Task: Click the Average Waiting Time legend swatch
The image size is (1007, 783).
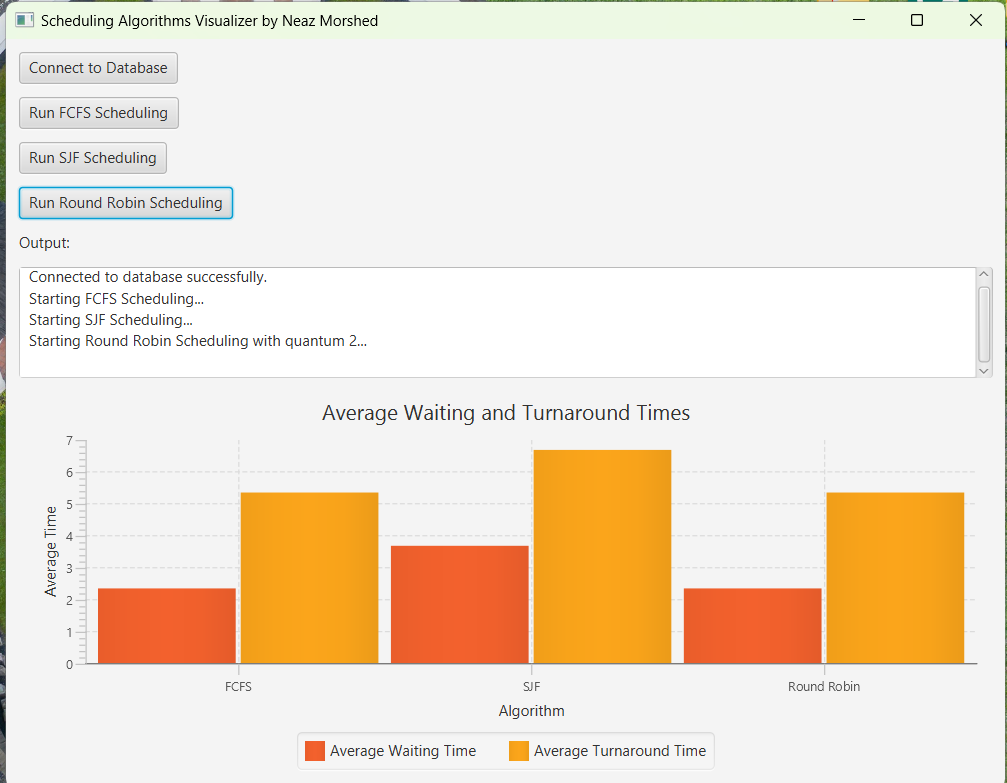Action: (x=315, y=751)
